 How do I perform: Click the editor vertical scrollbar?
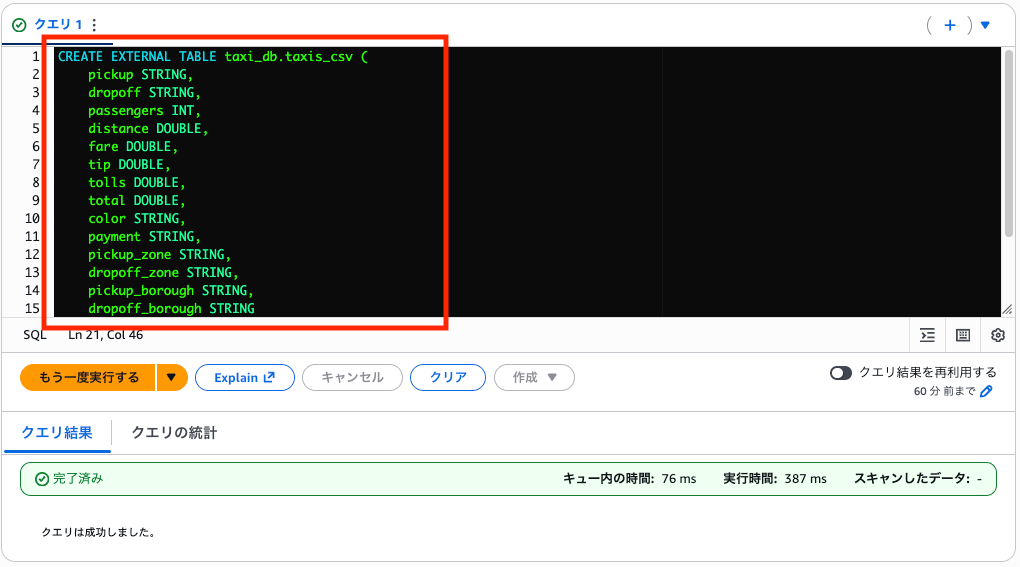(x=1008, y=143)
